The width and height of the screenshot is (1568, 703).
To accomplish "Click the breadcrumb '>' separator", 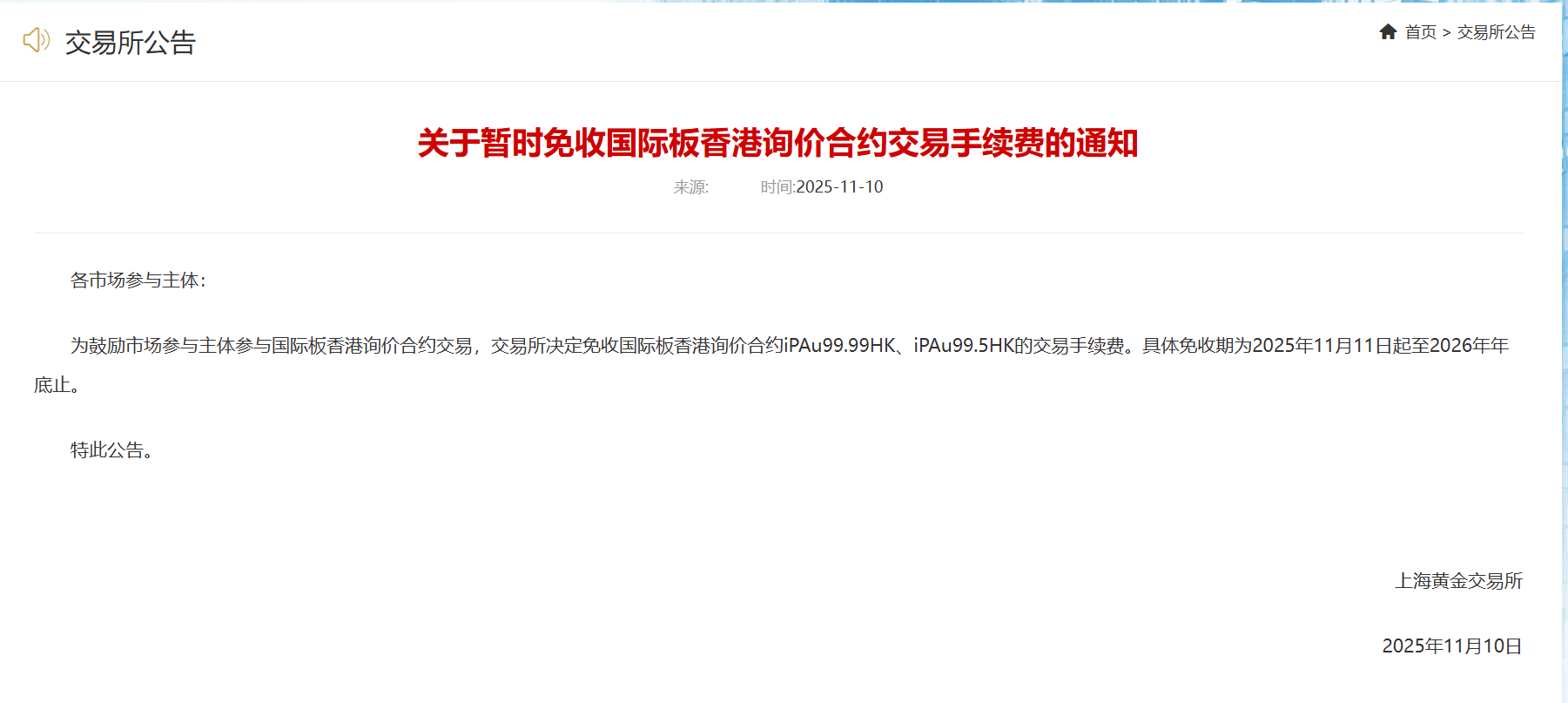I will 1447,32.
